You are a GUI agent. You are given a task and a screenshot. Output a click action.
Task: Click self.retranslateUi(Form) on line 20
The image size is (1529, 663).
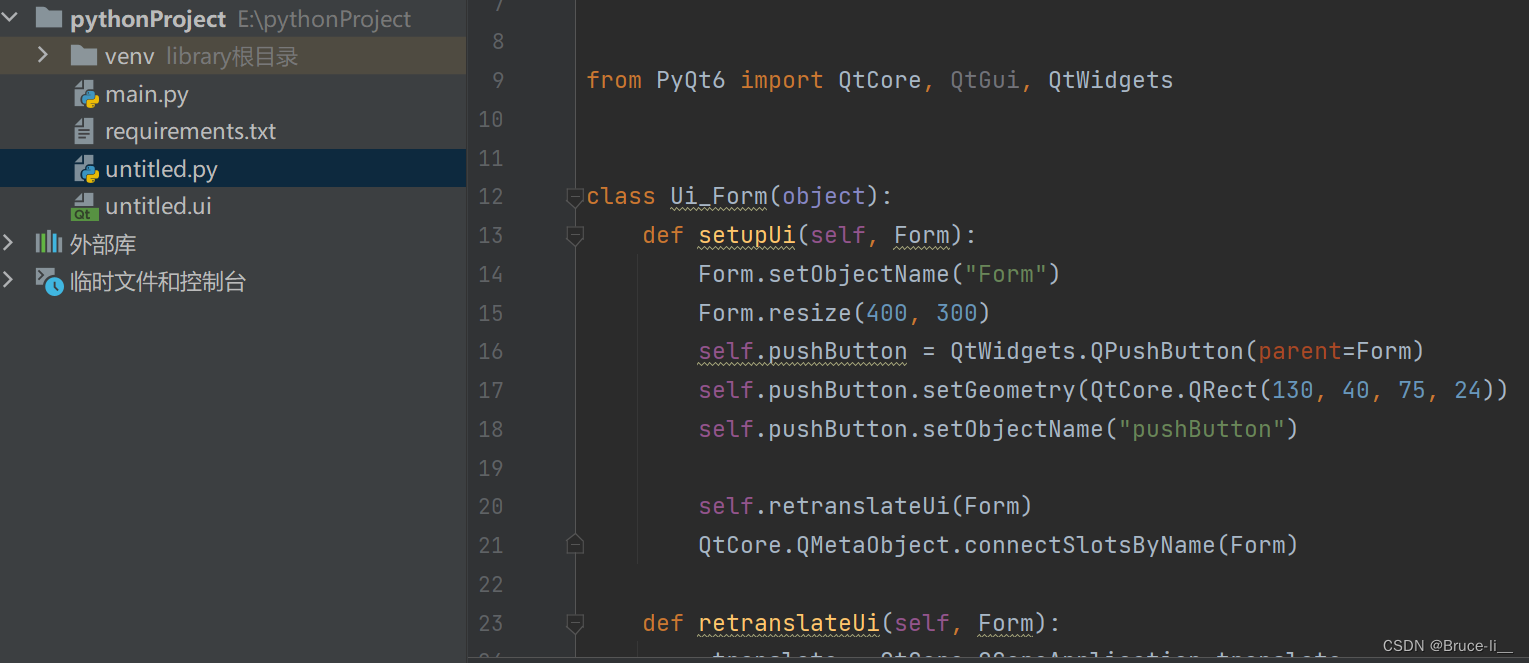click(x=865, y=506)
